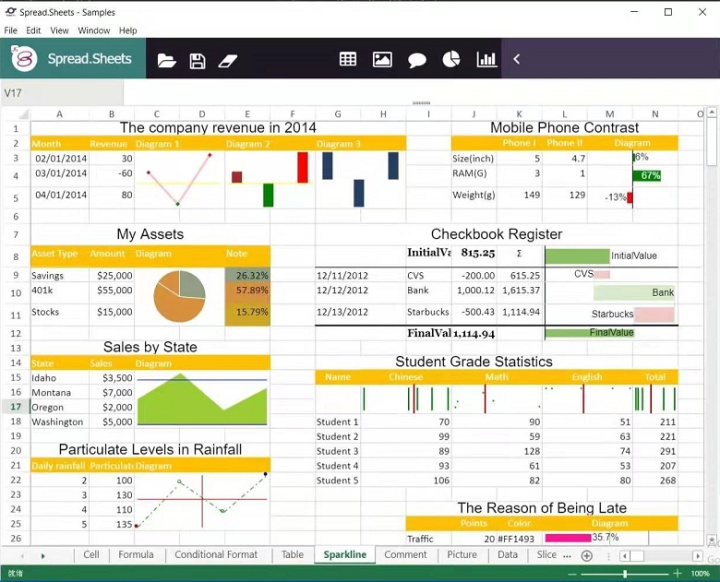Click the Oregon state cell
The width and height of the screenshot is (720, 582).
coord(60,407)
